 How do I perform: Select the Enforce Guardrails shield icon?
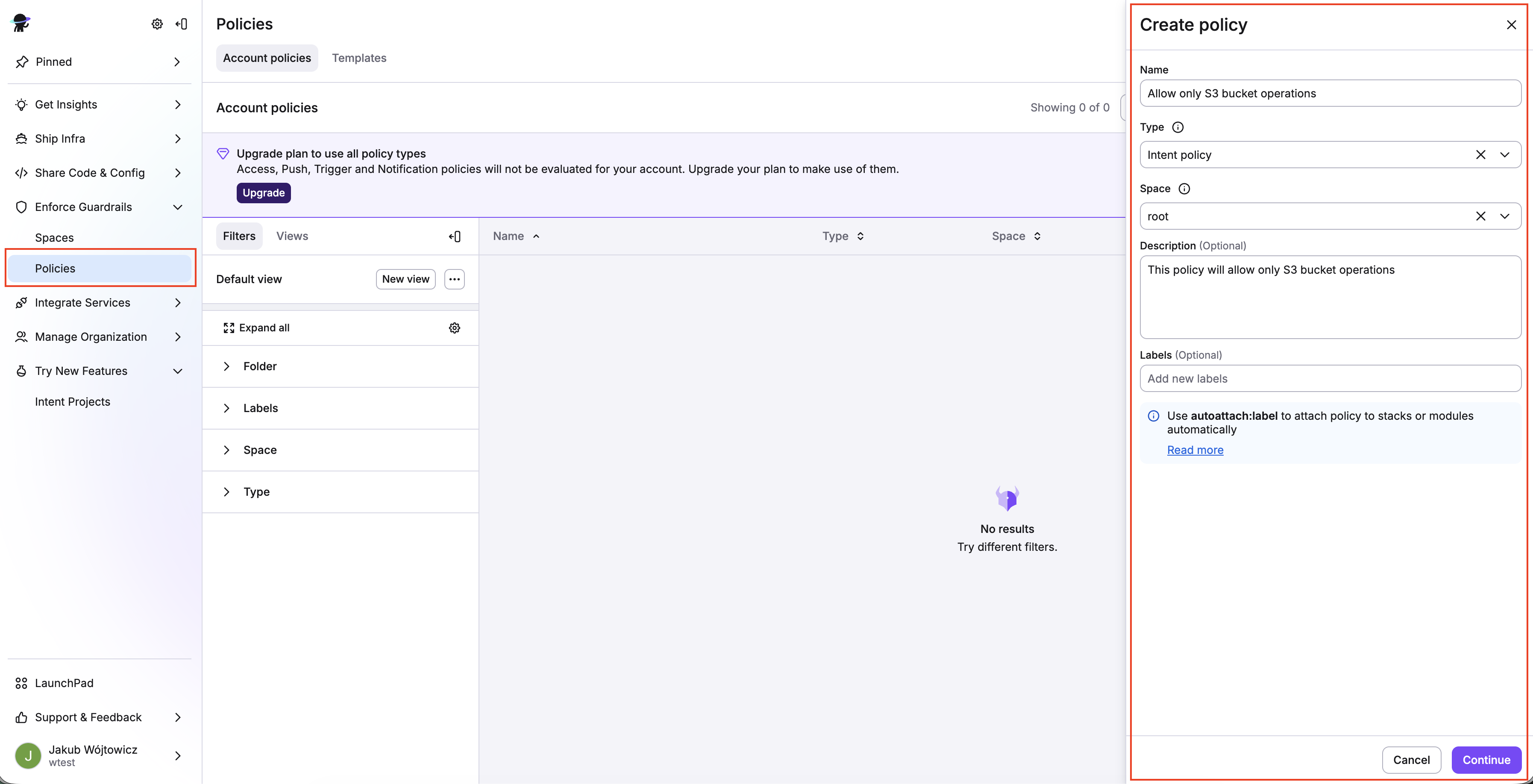(21, 207)
